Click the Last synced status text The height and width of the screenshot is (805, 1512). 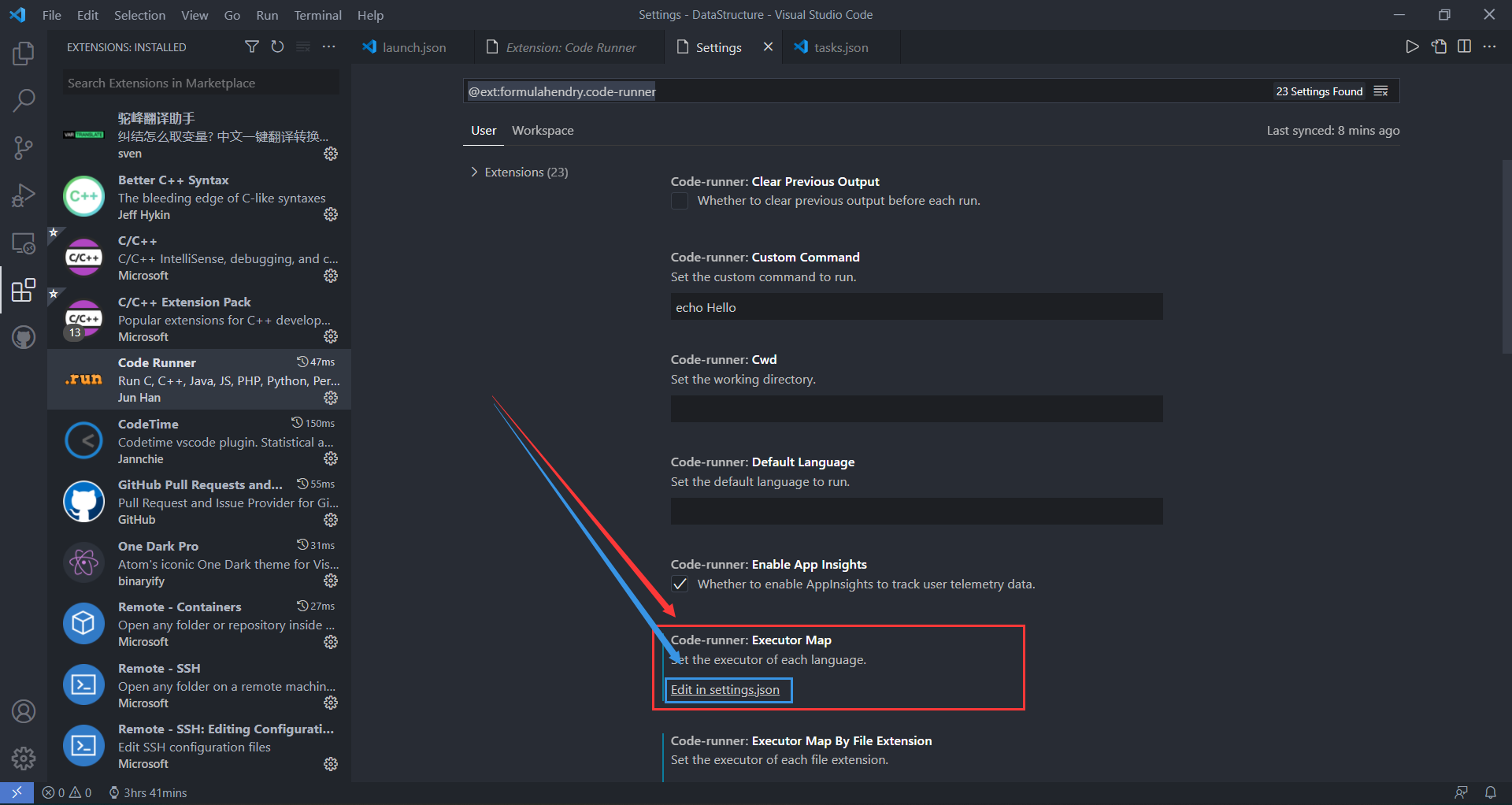point(1332,131)
